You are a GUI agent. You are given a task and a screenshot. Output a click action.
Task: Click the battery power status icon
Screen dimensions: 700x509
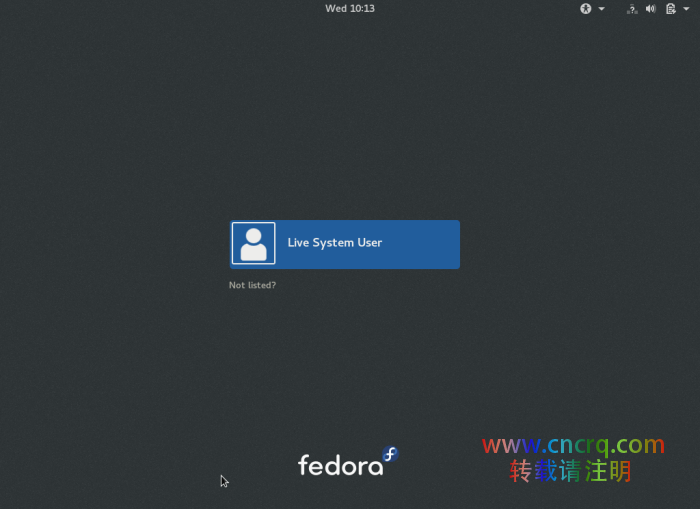coord(671,8)
